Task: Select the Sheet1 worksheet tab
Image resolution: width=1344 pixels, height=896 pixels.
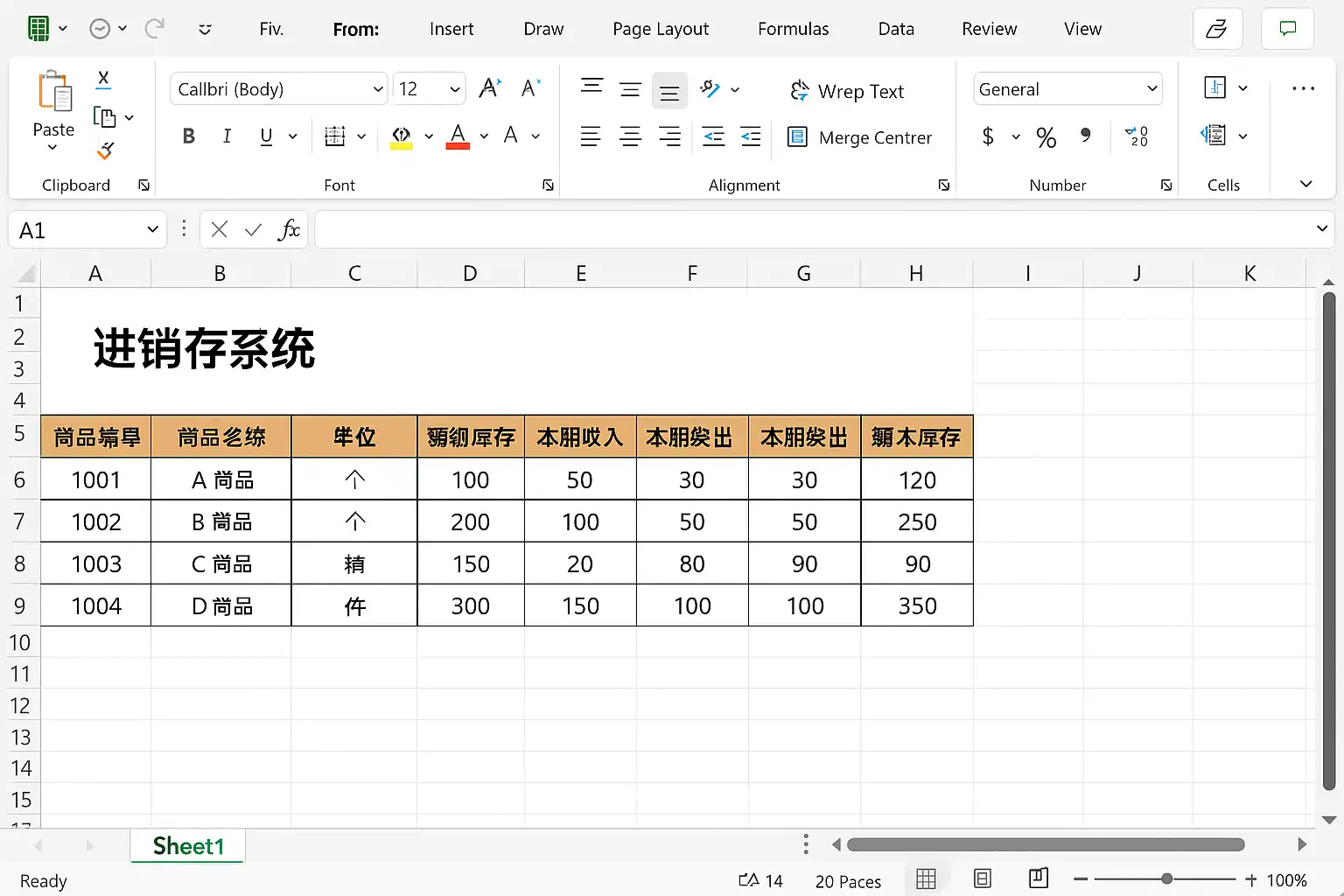Action: [188, 846]
